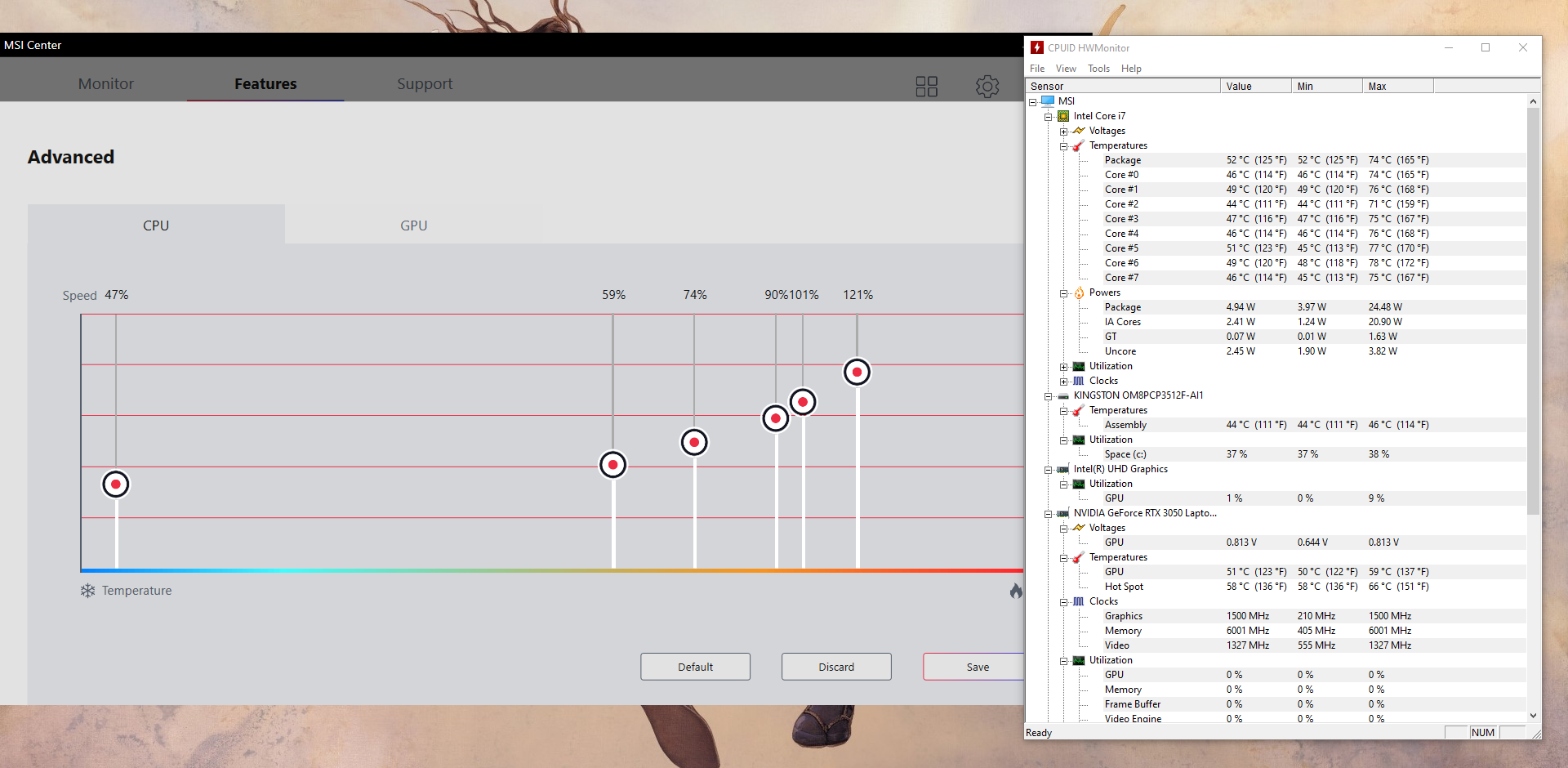The image size is (1568, 768).
Task: Click the MSI computer icon in tree
Action: coord(1048,100)
